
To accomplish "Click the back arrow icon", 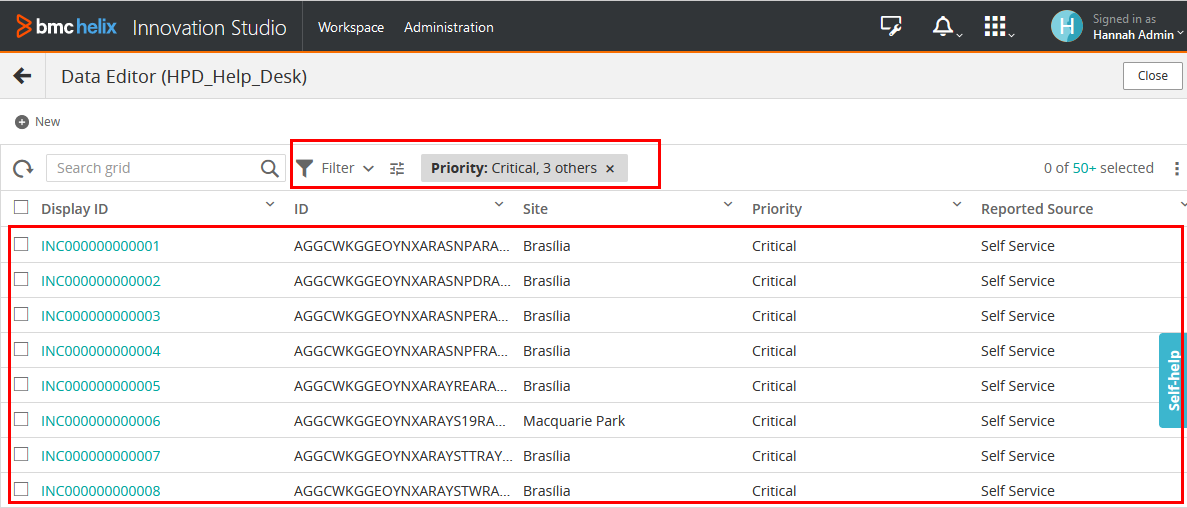I will click(x=22, y=76).
